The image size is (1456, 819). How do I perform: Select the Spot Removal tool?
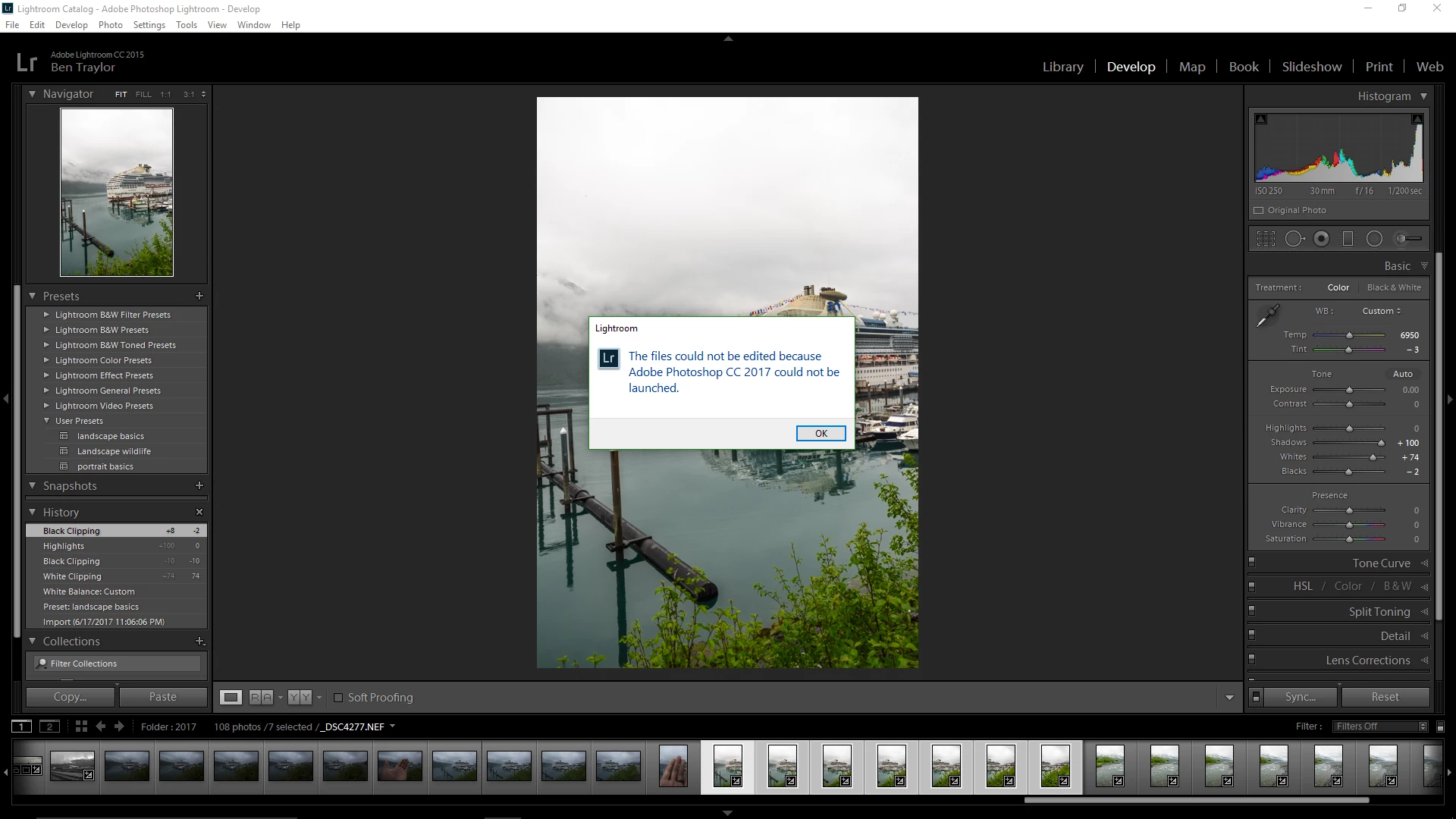(x=1294, y=239)
